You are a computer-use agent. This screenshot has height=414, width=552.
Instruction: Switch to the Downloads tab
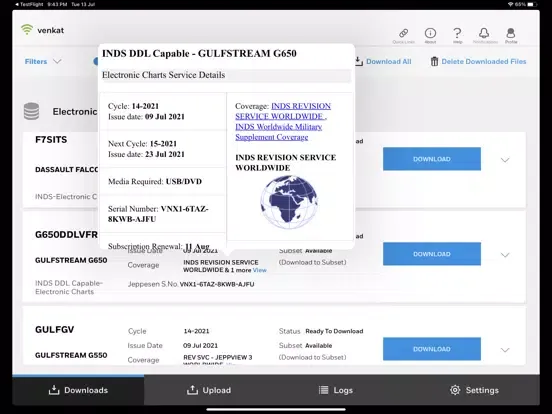[78, 390]
